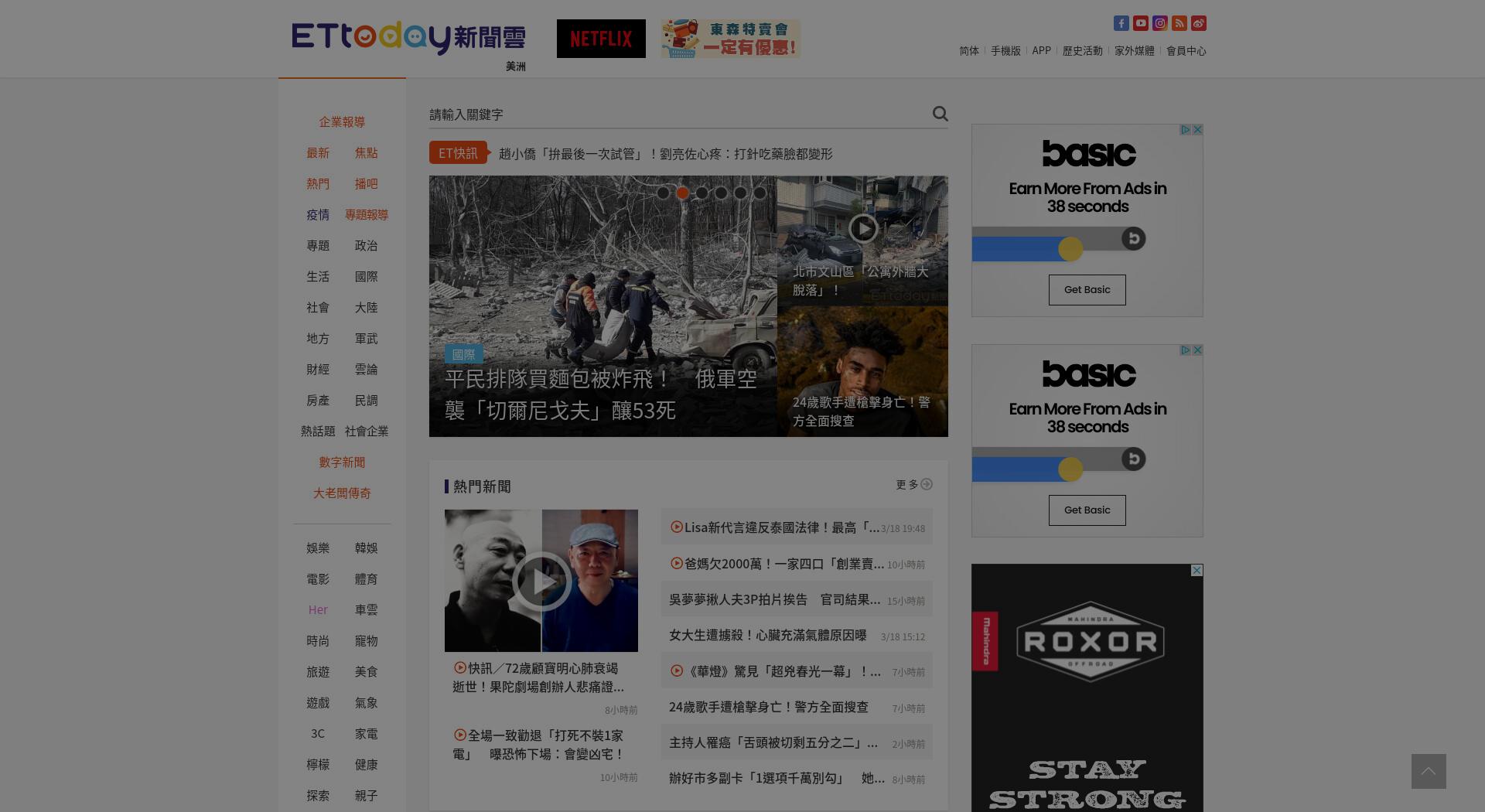Open 軍武 category
The image size is (1485, 812).
pyautogui.click(x=367, y=339)
